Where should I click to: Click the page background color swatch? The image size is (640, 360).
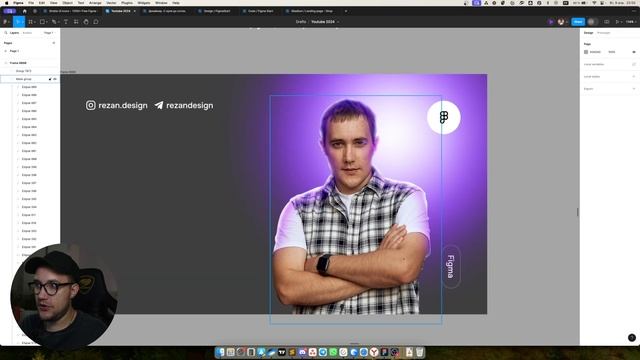click(x=586, y=52)
